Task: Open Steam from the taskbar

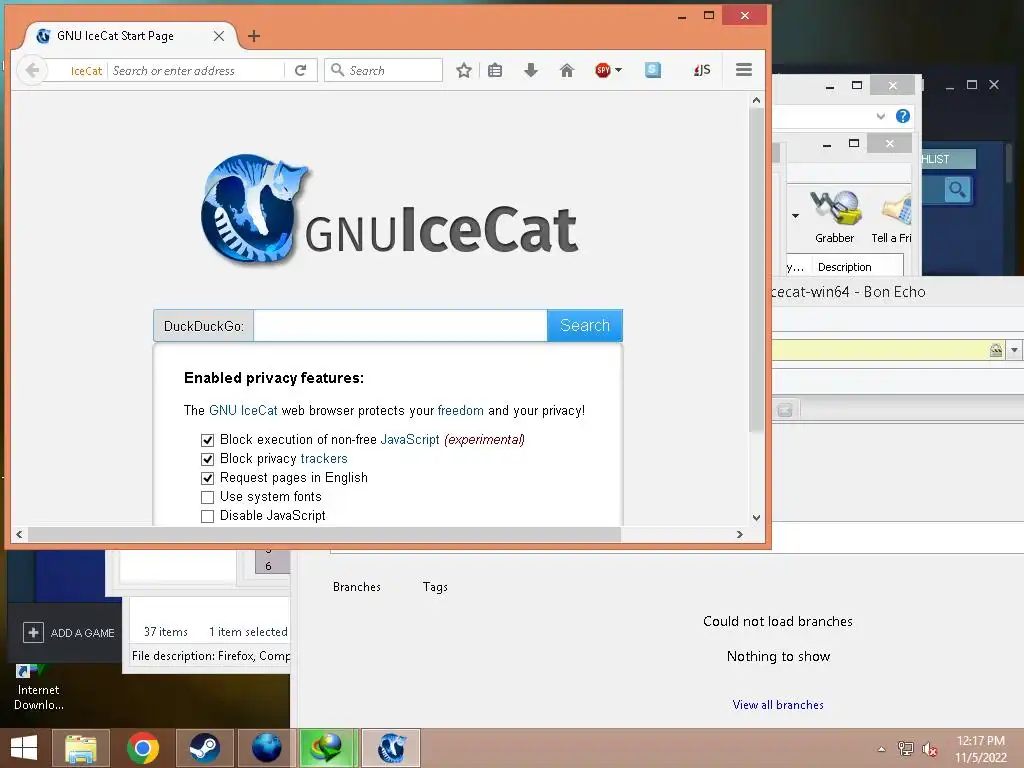Action: (x=204, y=748)
